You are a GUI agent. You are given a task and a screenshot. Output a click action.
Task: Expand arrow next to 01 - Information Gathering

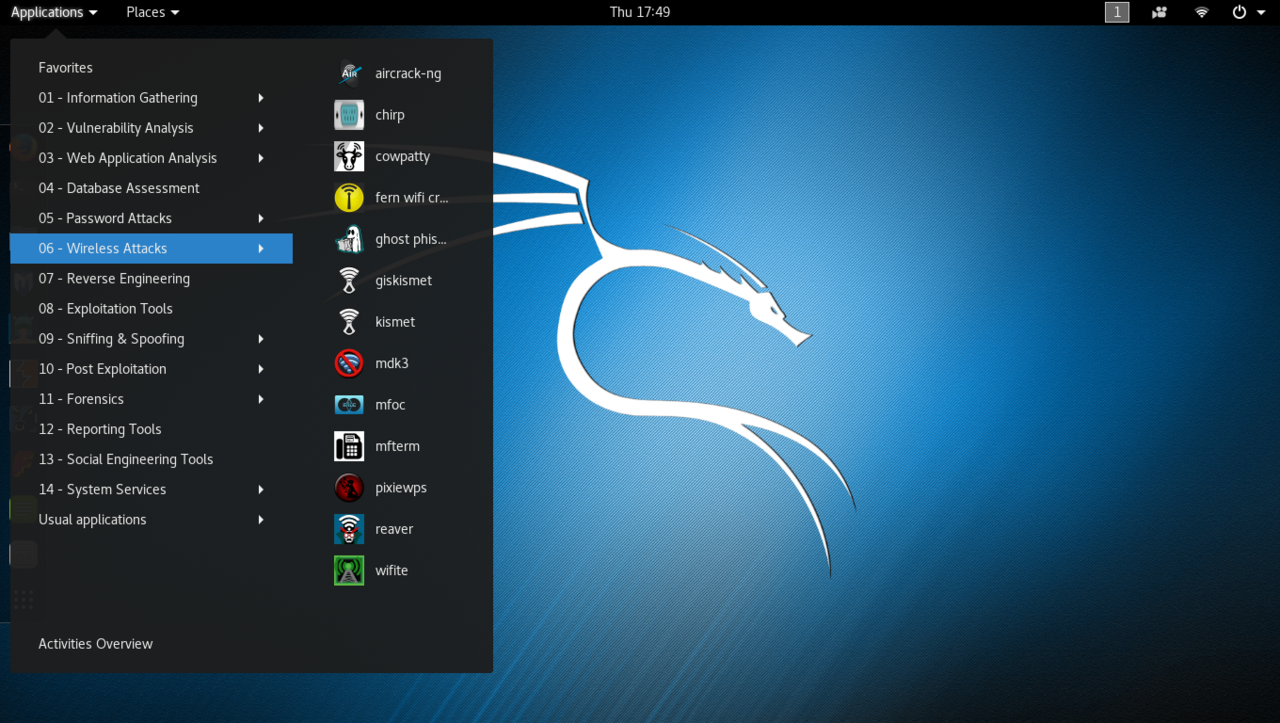[261, 98]
